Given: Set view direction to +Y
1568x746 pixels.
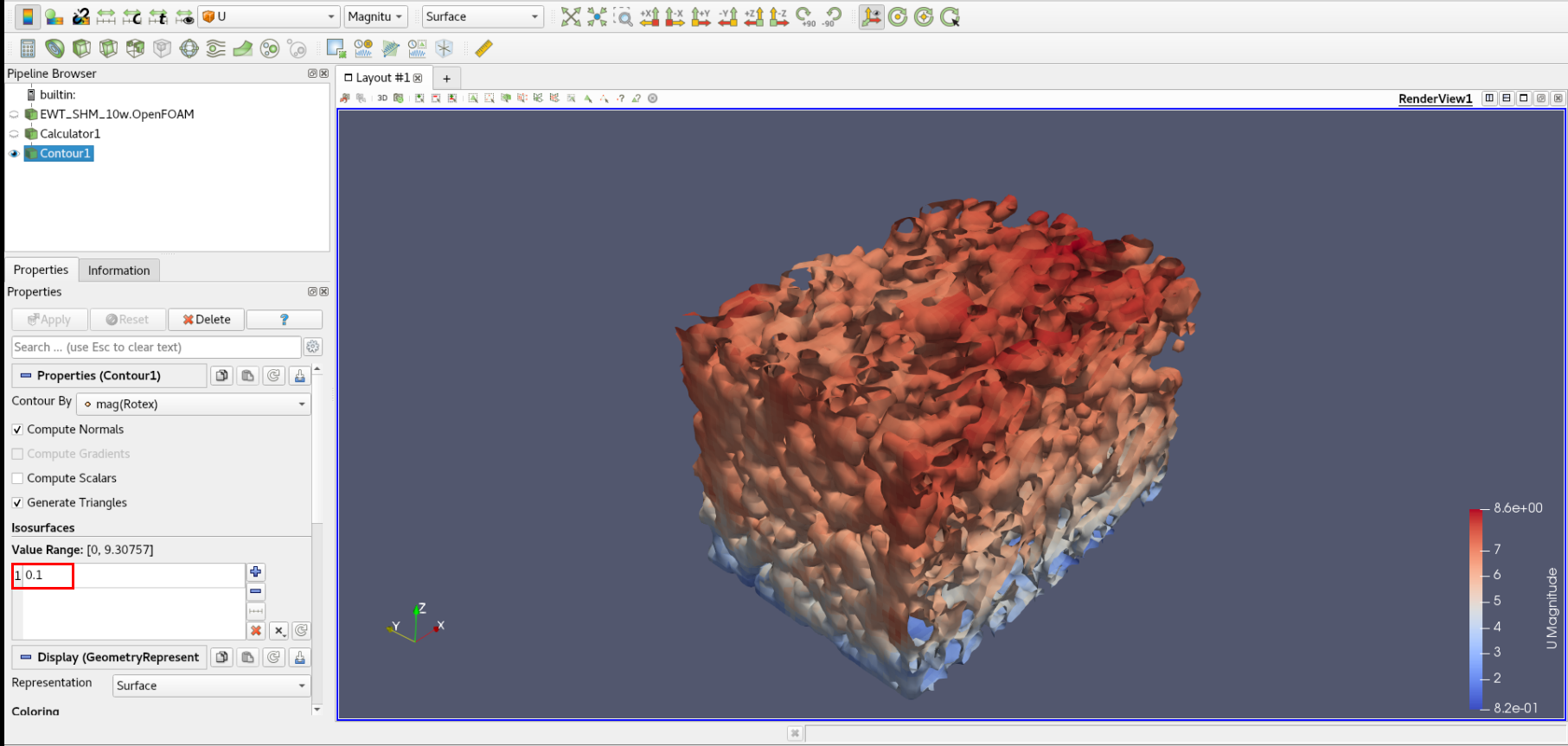Looking at the screenshot, I should [x=701, y=16].
